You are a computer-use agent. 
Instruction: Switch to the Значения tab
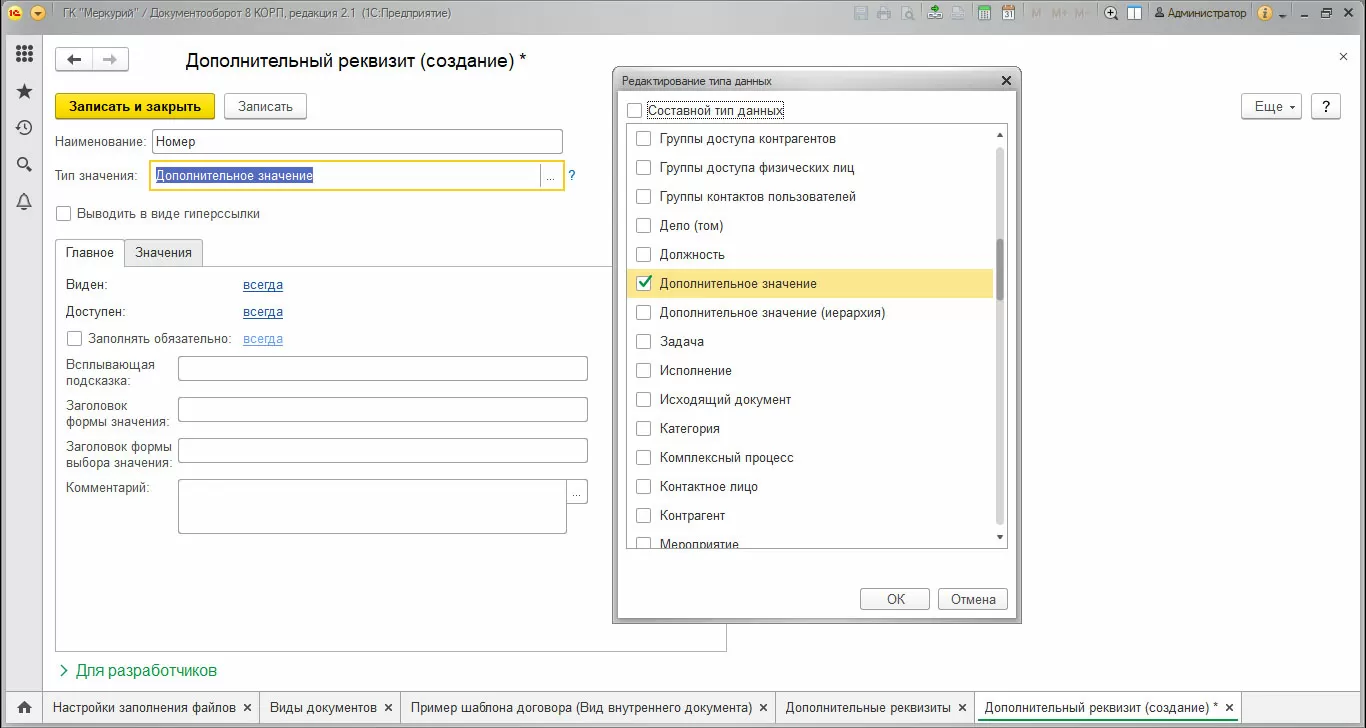coord(164,253)
